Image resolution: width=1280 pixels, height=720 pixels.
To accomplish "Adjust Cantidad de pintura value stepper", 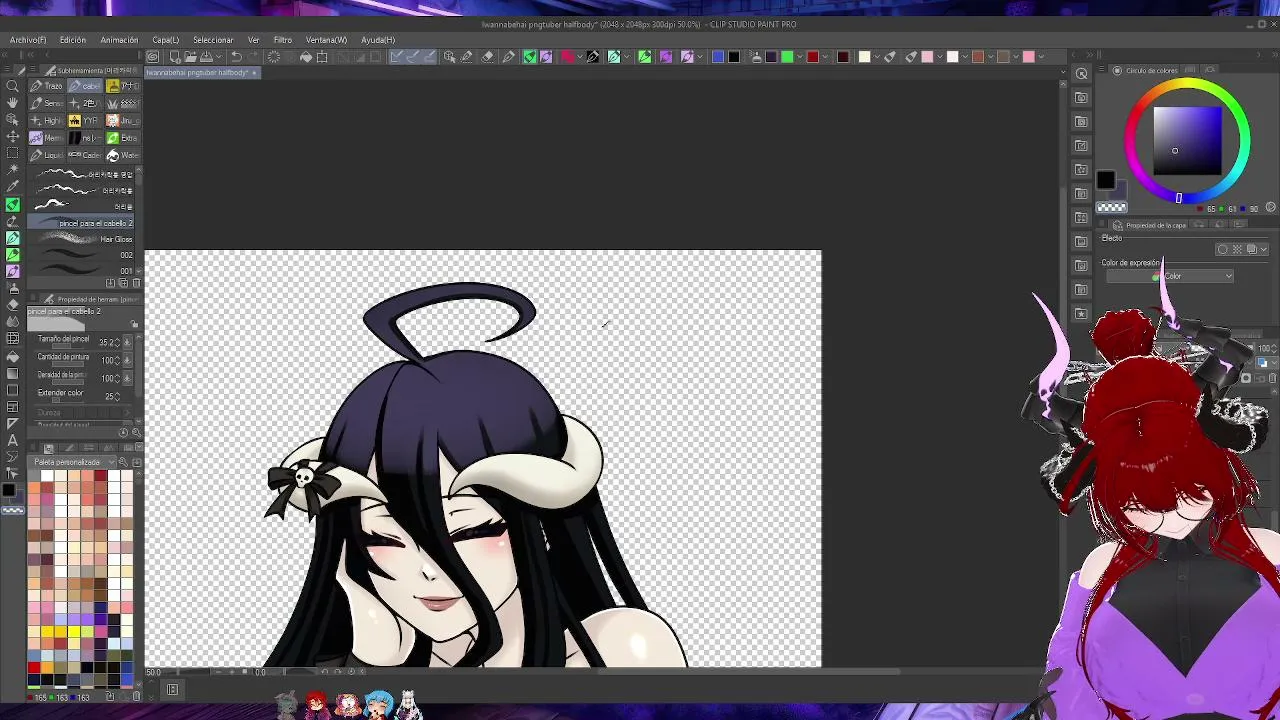I will tap(118, 361).
